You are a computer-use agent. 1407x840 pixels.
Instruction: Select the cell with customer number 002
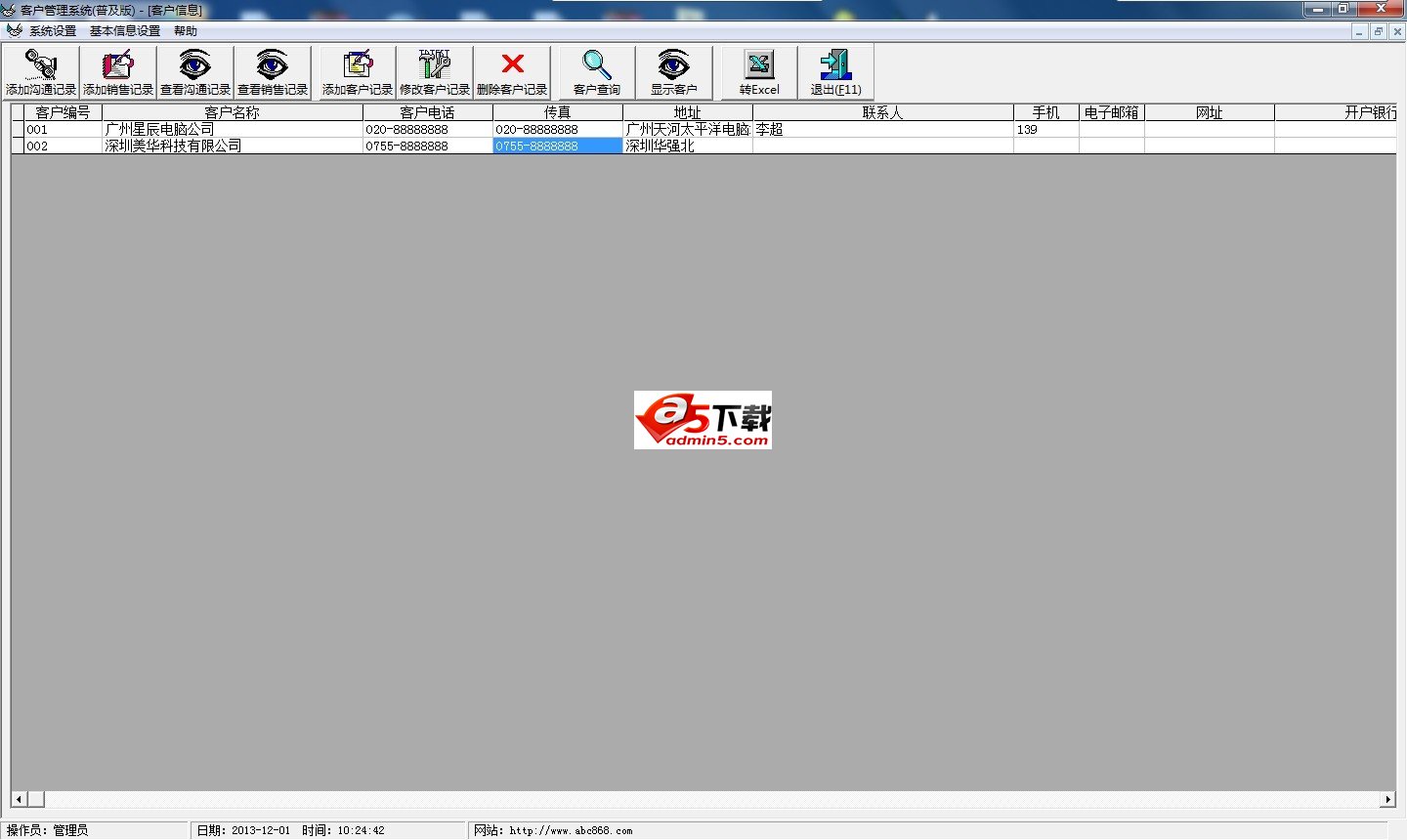[x=63, y=146]
